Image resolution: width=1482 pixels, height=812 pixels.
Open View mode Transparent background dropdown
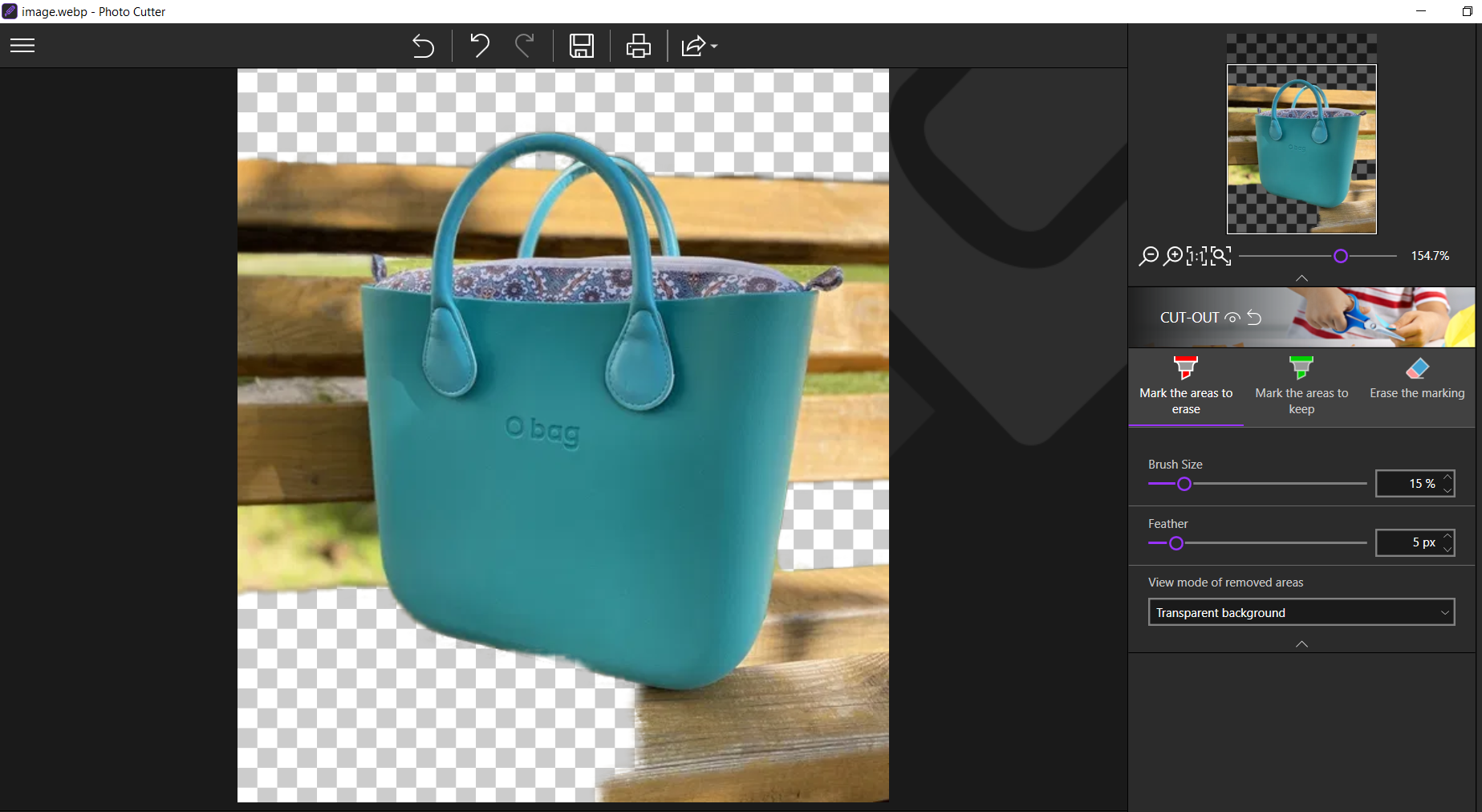click(1301, 612)
